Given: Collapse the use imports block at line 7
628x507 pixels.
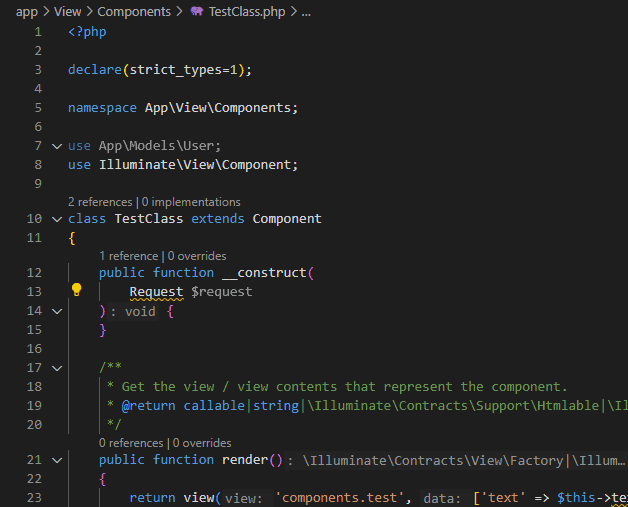Looking at the screenshot, I should (56, 146).
